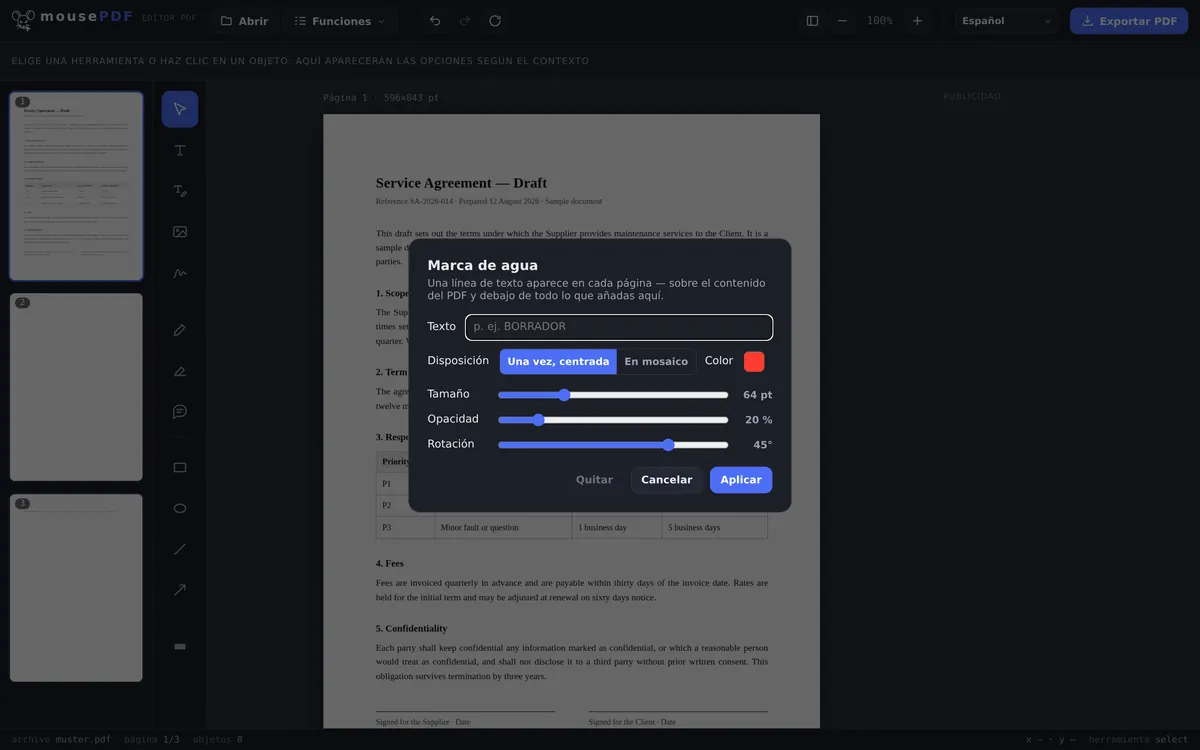Open the Español language dropdown
Screen dimensions: 1200x750
pyautogui.click(x=1006, y=21)
